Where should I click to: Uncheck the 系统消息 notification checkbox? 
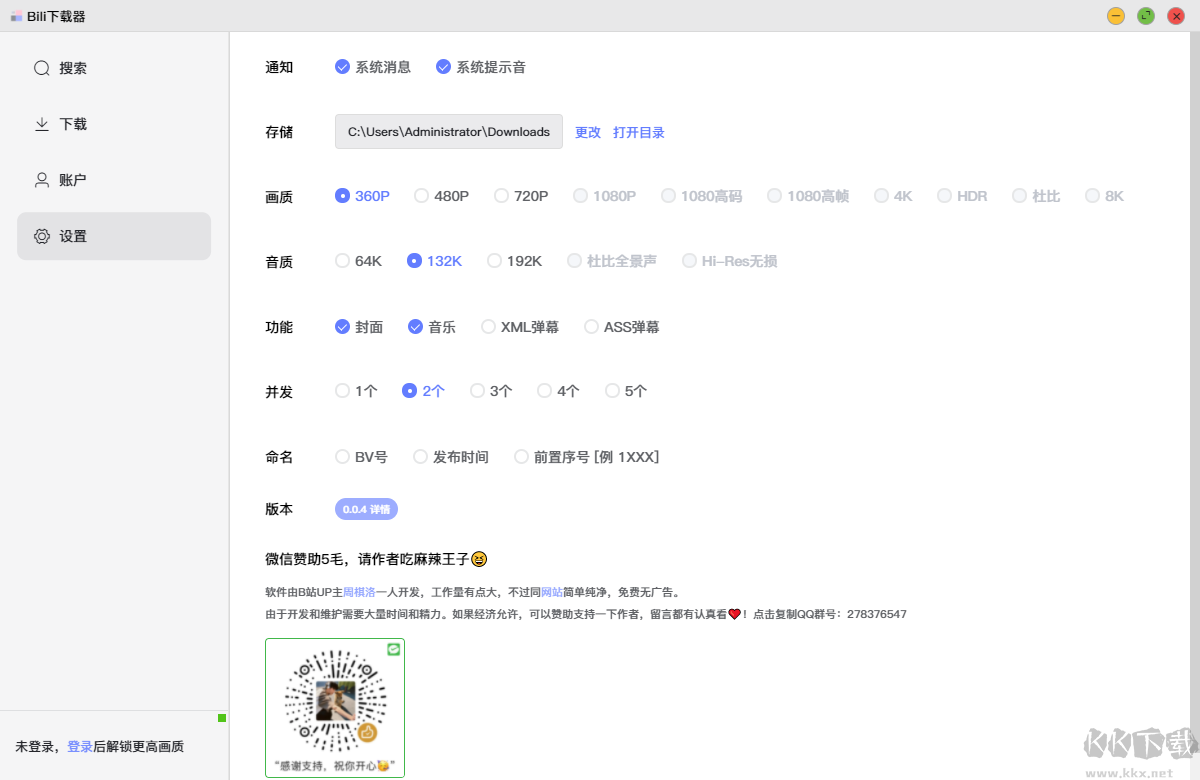pyautogui.click(x=343, y=67)
